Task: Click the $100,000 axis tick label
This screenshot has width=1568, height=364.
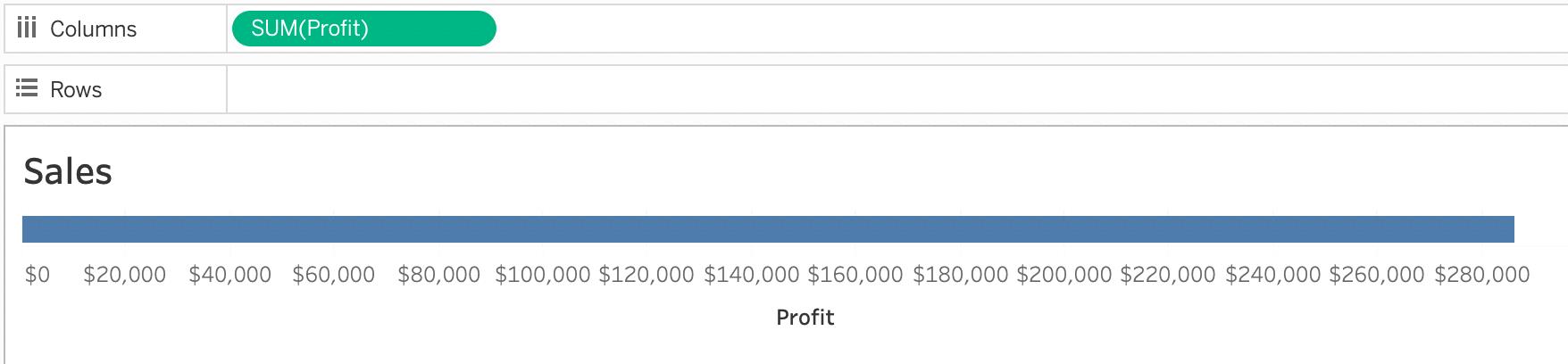Action: pos(543,275)
